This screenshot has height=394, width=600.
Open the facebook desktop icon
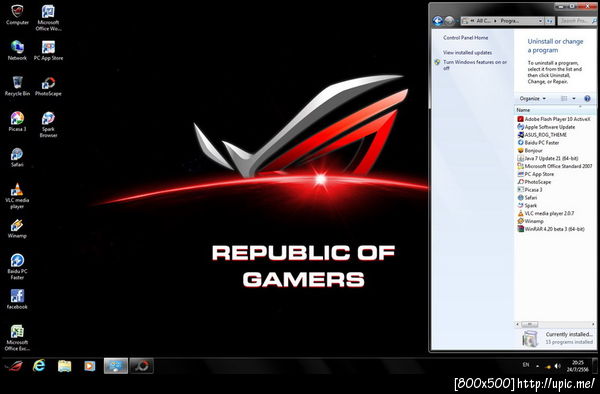(x=17, y=299)
